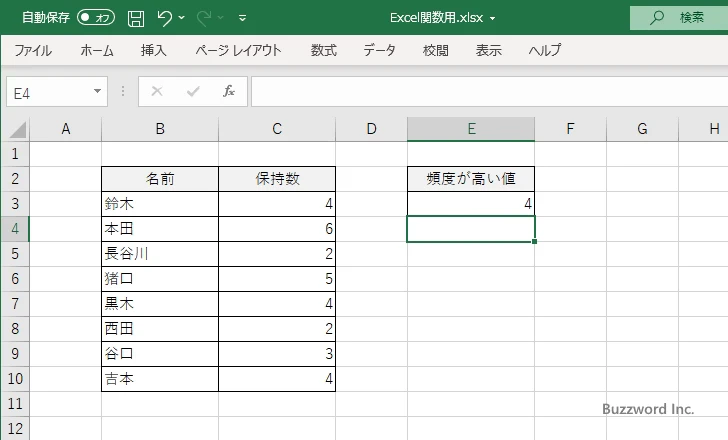This screenshot has width=728, height=440.
Task: Click into the formula bar input
Action: (x=489, y=92)
